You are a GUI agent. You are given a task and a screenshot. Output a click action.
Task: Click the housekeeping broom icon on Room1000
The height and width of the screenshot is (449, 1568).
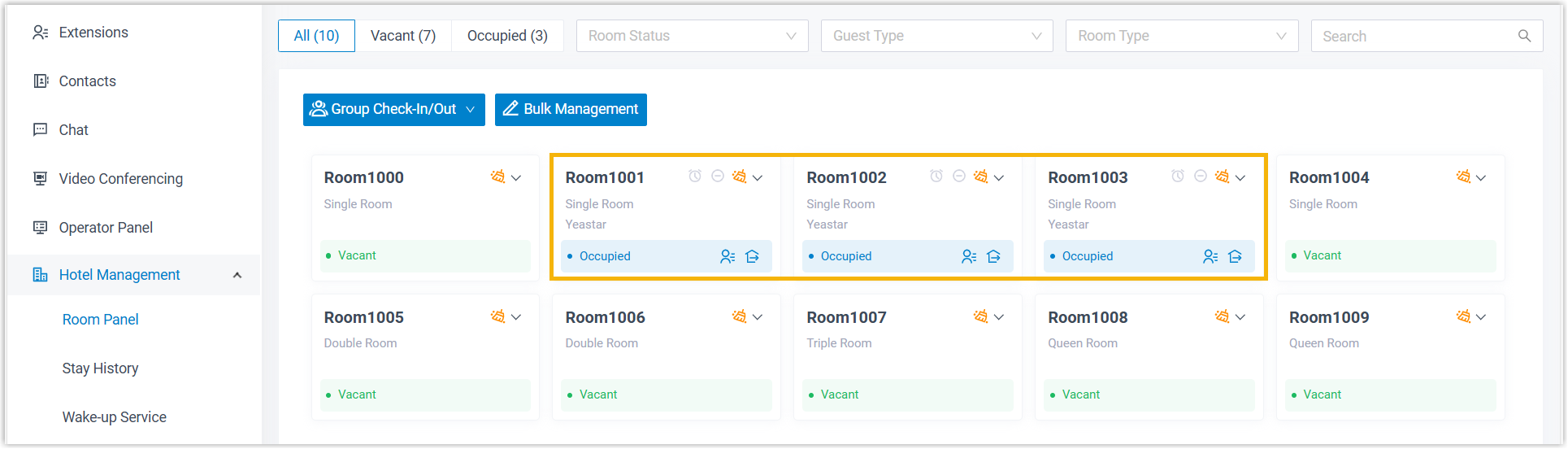(497, 177)
